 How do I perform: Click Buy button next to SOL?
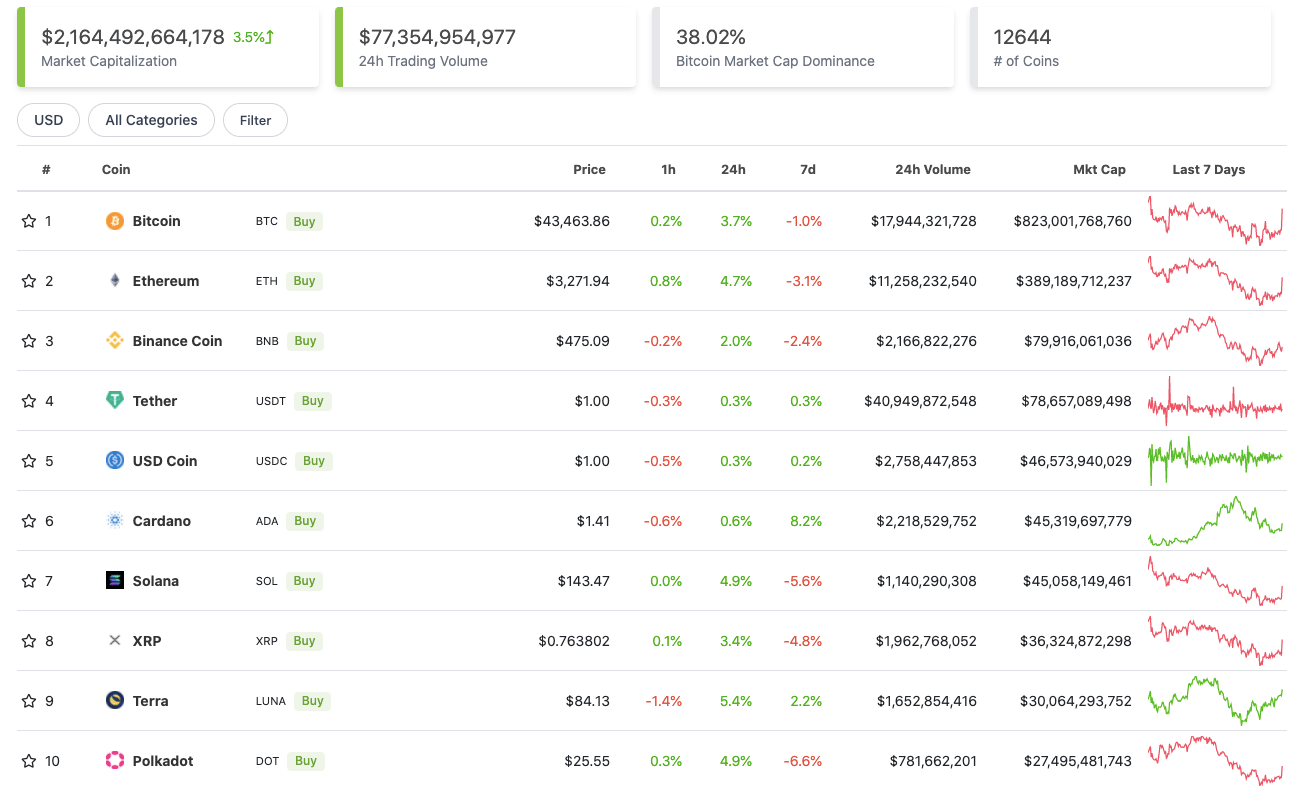pos(304,581)
